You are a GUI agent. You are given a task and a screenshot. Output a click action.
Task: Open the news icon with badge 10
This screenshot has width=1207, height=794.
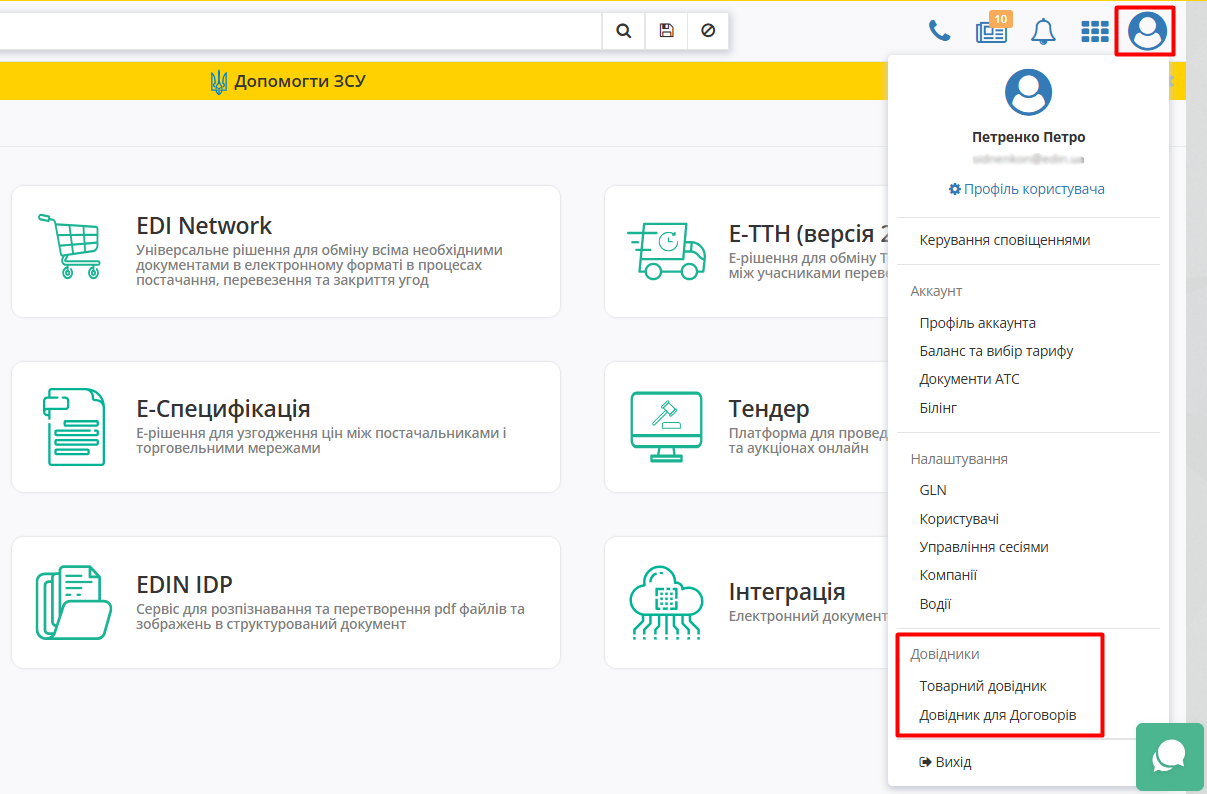[x=992, y=31]
